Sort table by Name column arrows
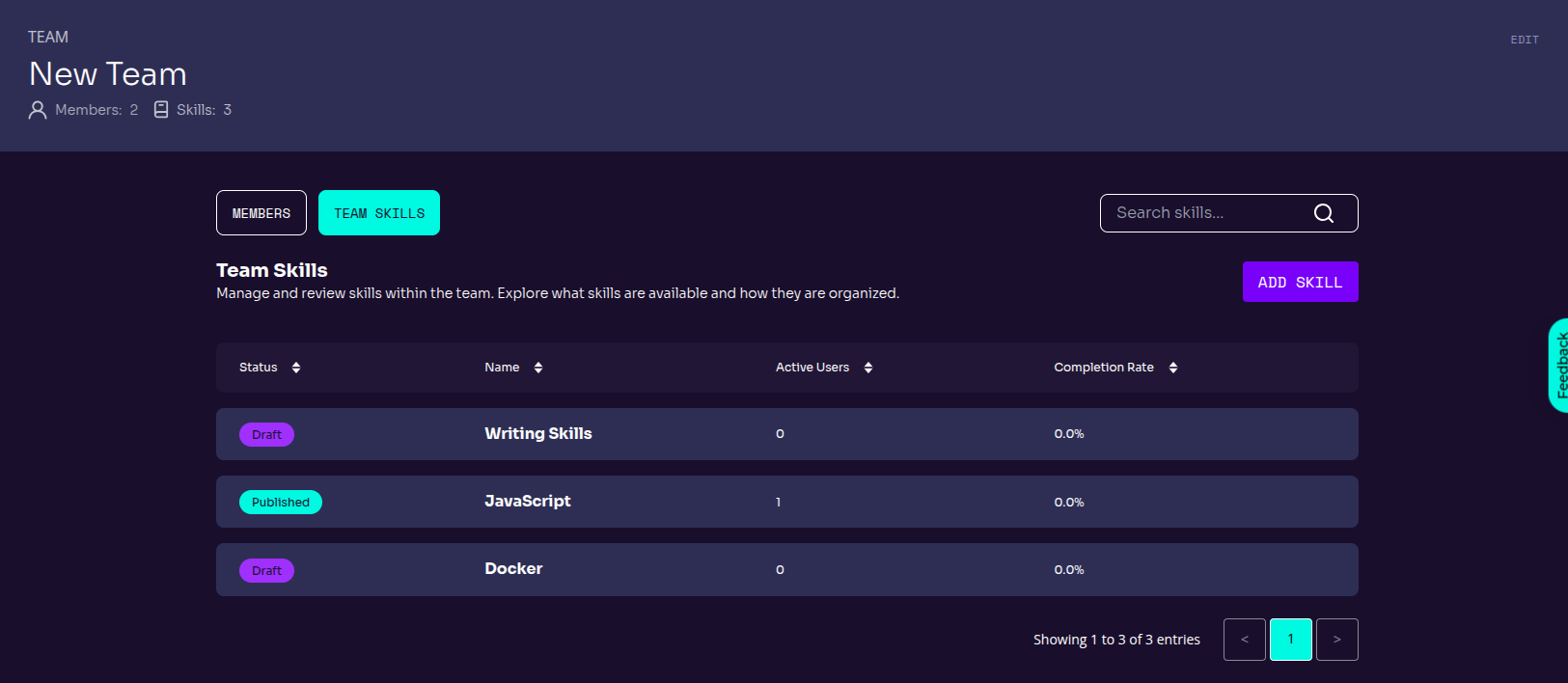The width and height of the screenshot is (1568, 683). pos(538,368)
